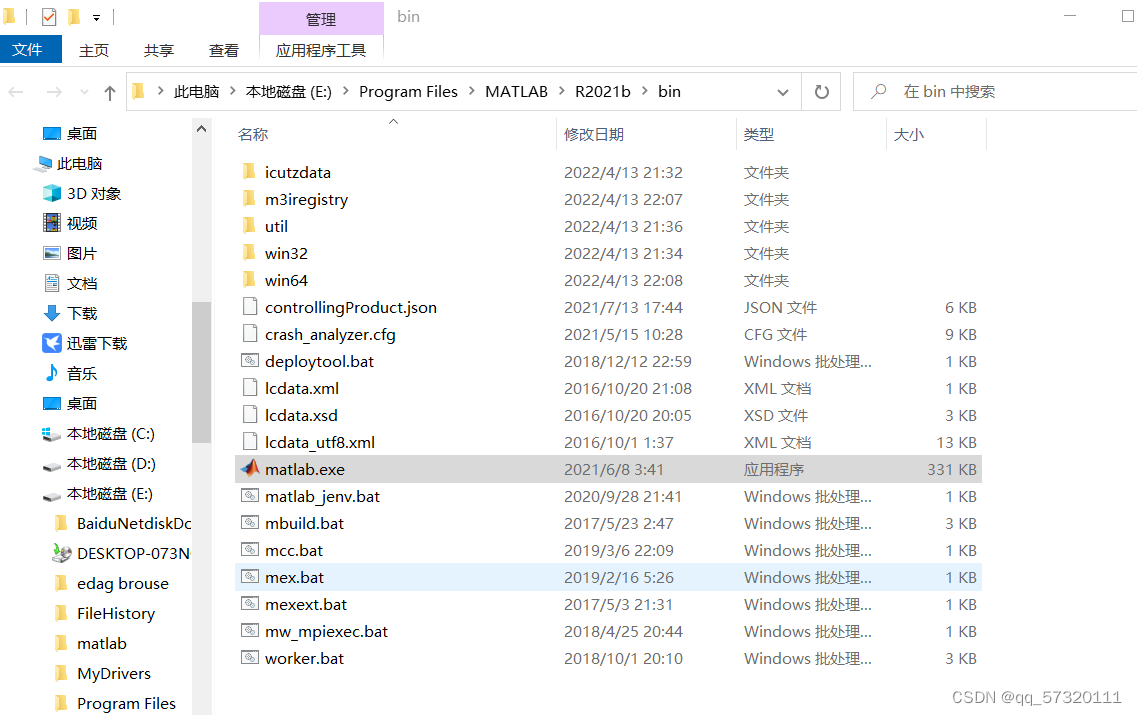Click the Properties checkmark icon in title bar
Viewport: 1137px width, 715px height.
point(49,17)
